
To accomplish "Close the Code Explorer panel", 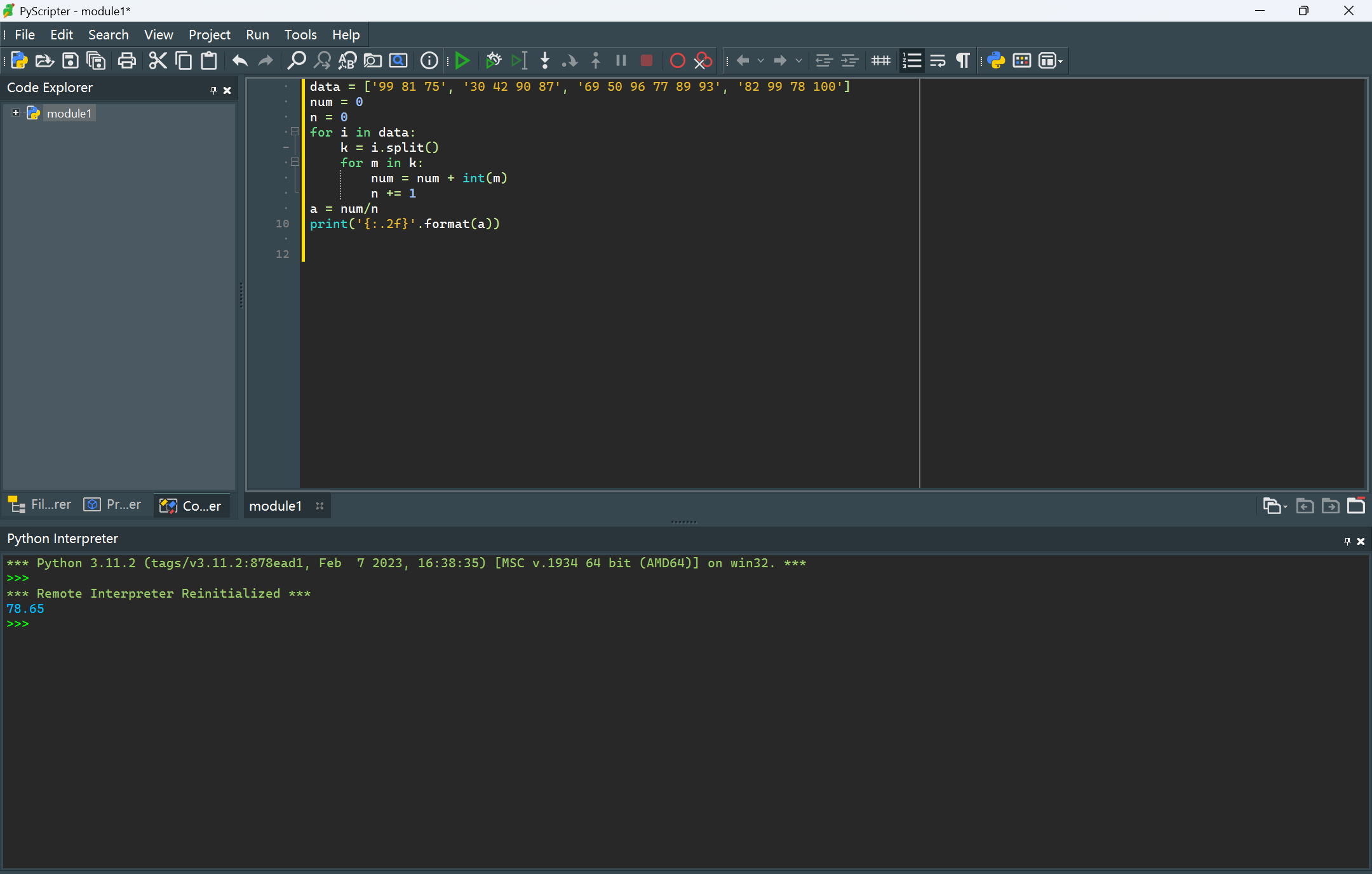I will (x=227, y=90).
